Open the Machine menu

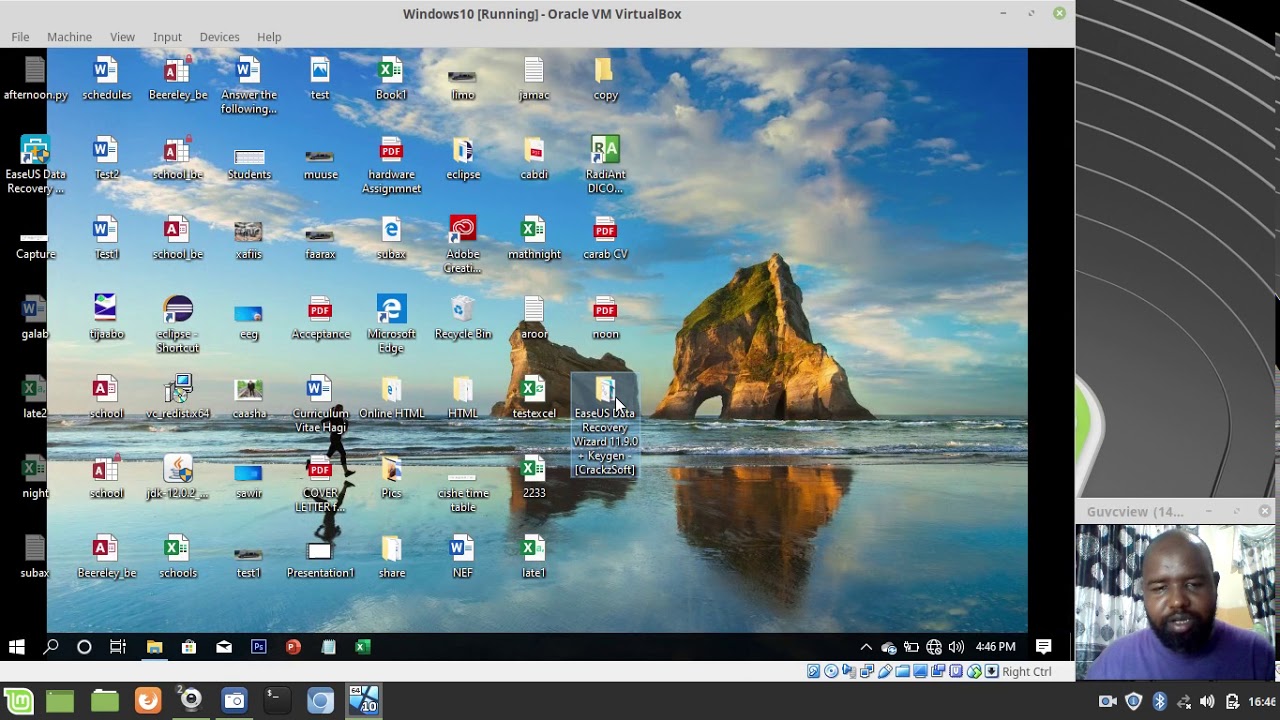coord(69,37)
